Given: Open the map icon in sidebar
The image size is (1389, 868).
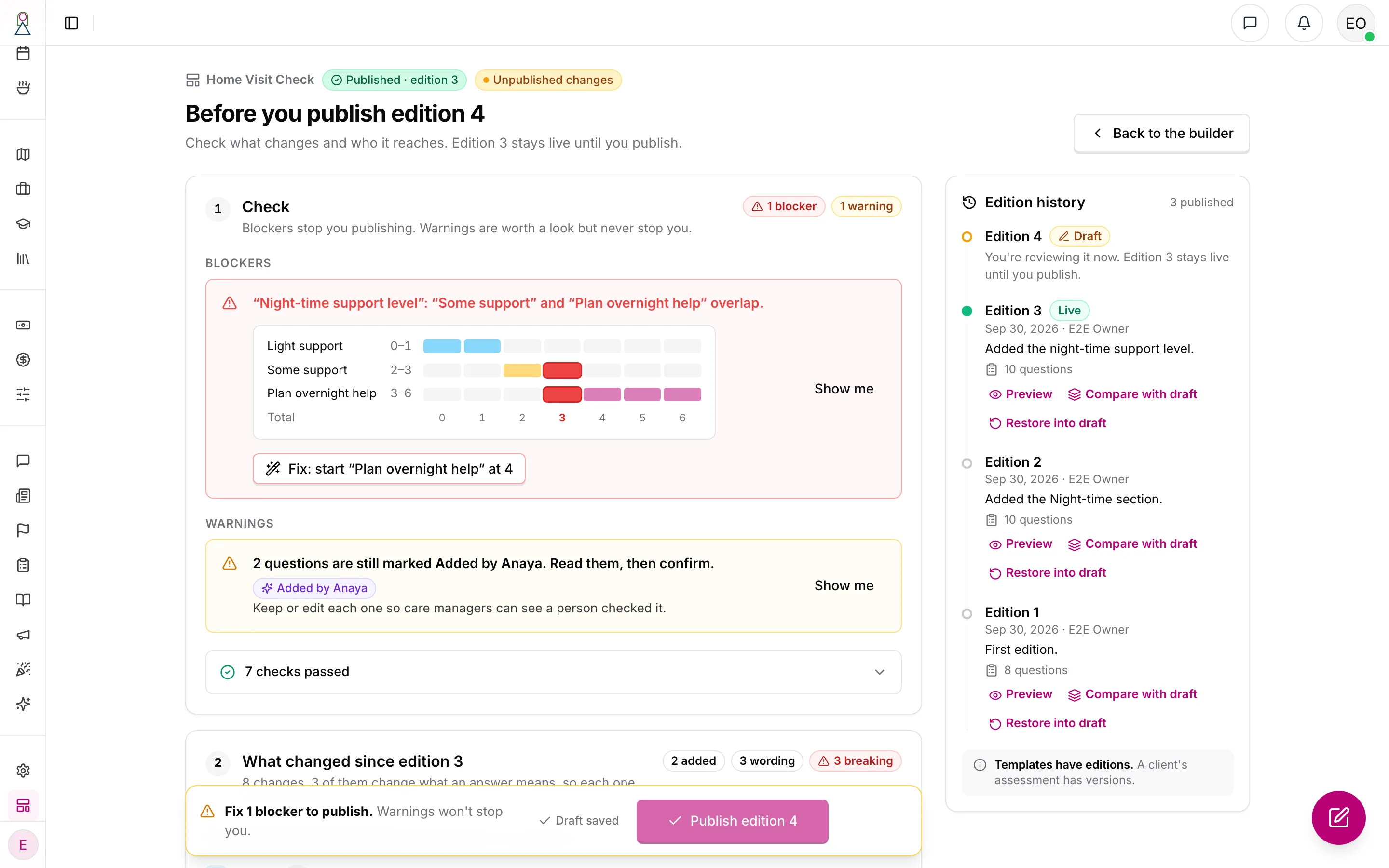Looking at the screenshot, I should tap(23, 154).
